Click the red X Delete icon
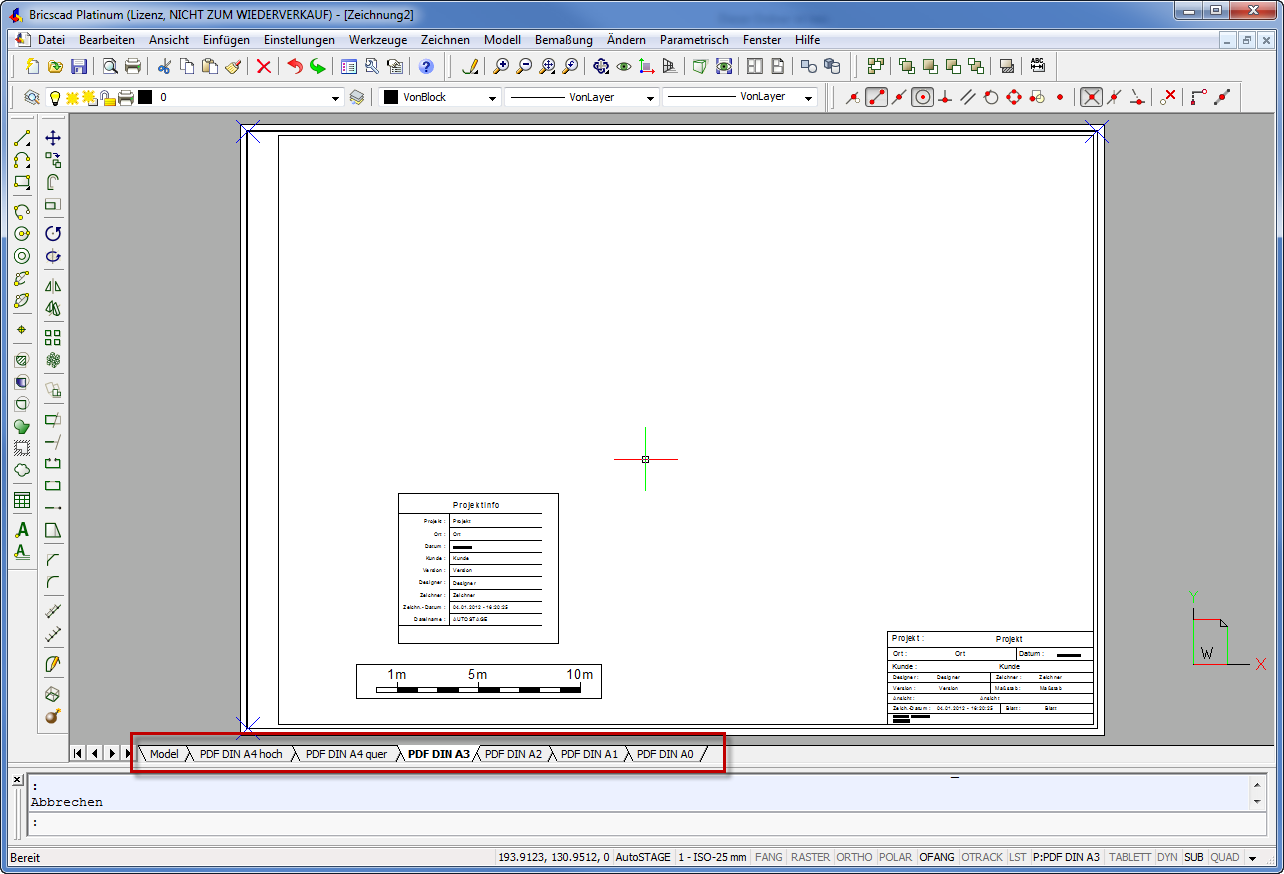This screenshot has width=1284, height=874. (264, 67)
